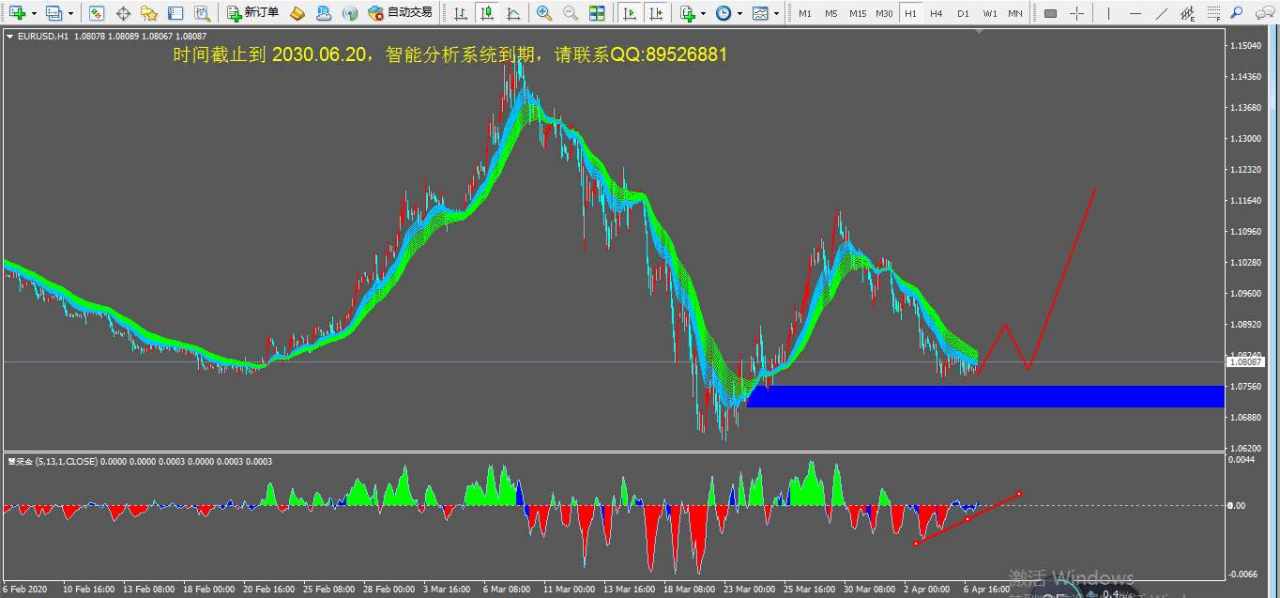1280x598 pixels.
Task: Click the signals person icon
Action: coord(323,13)
